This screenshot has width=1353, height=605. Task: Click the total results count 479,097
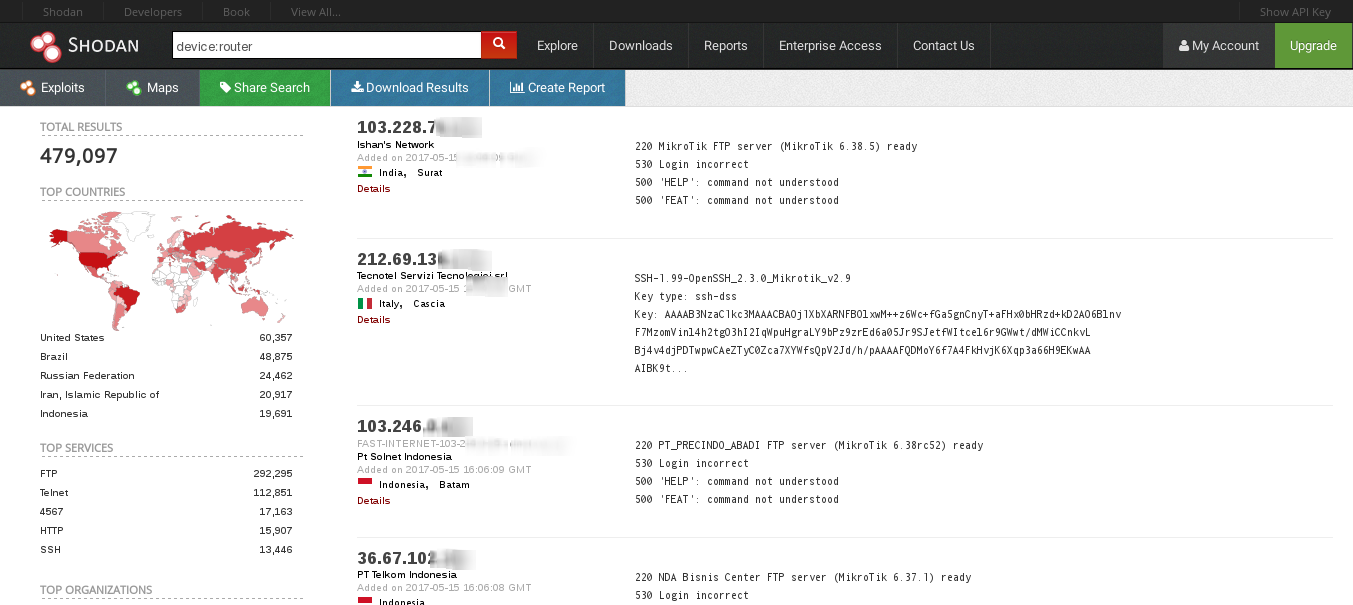coord(79,156)
